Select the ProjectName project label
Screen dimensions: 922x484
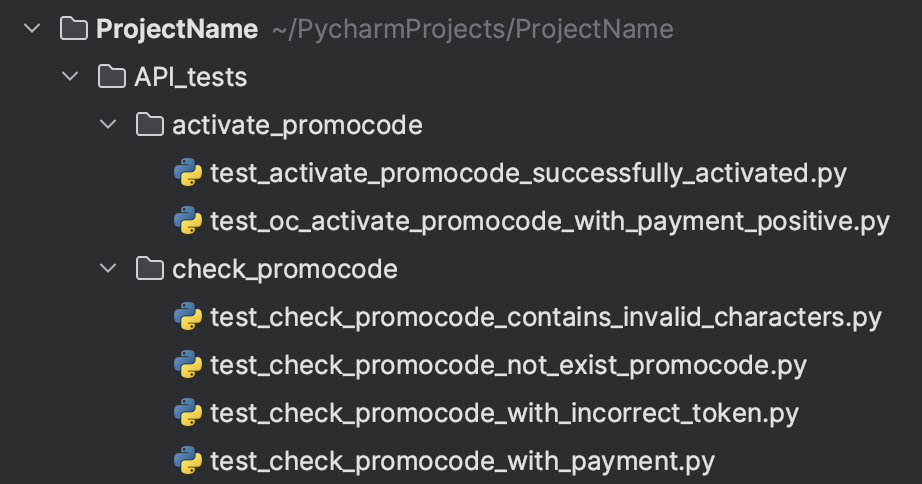coord(177,29)
